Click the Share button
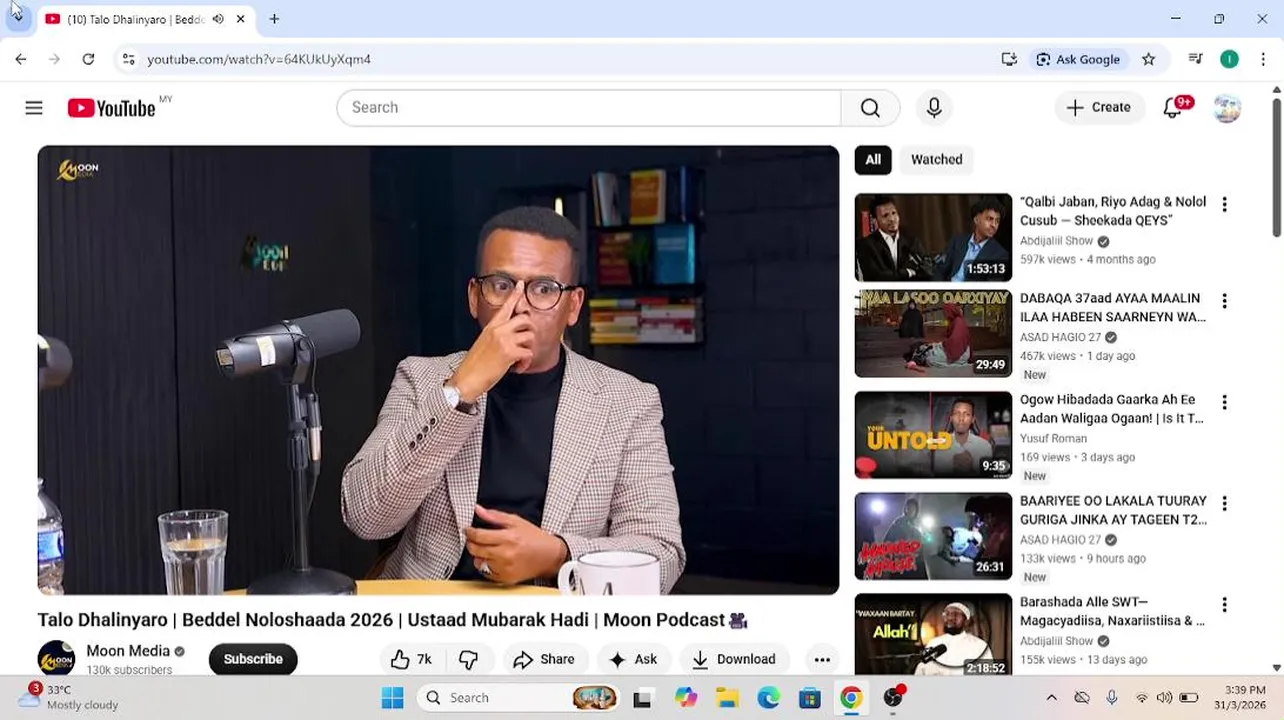Viewport: 1284px width, 720px height. point(544,659)
